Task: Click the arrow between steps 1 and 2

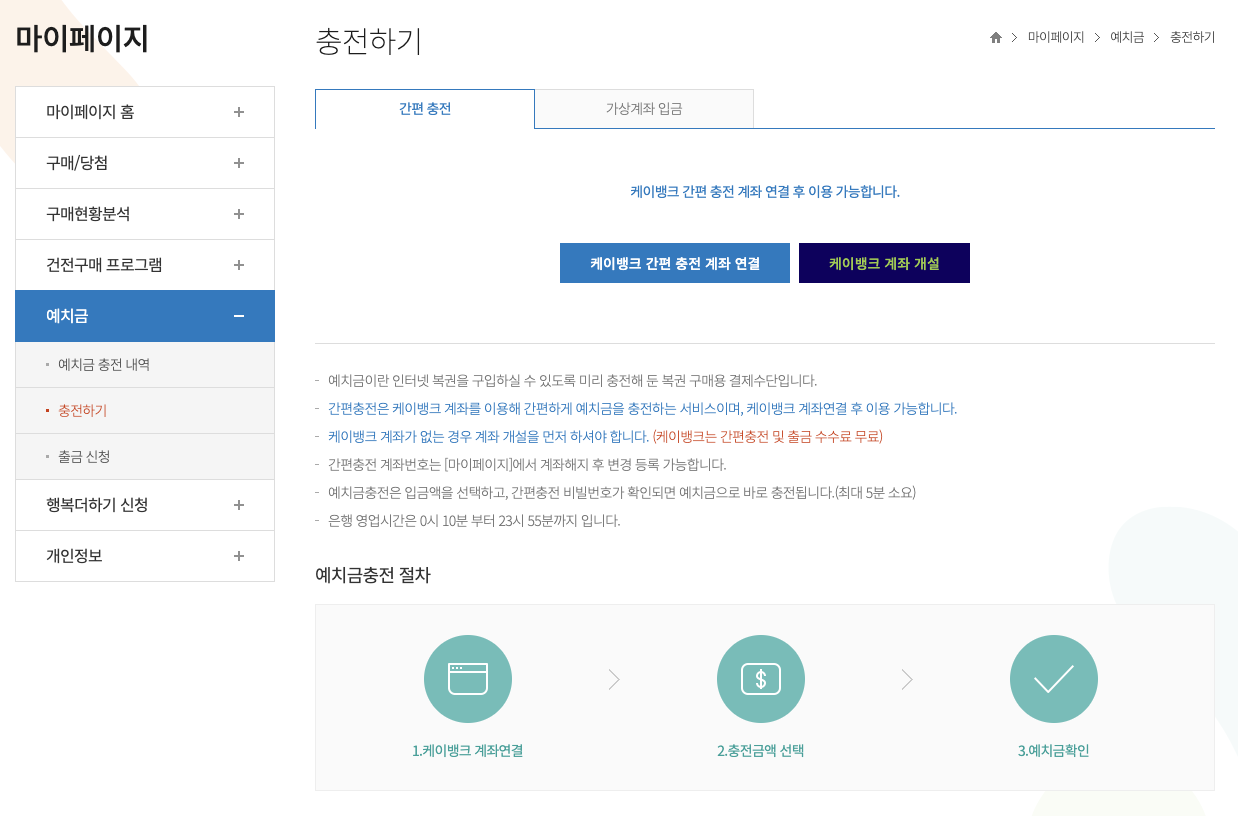Action: [x=614, y=680]
